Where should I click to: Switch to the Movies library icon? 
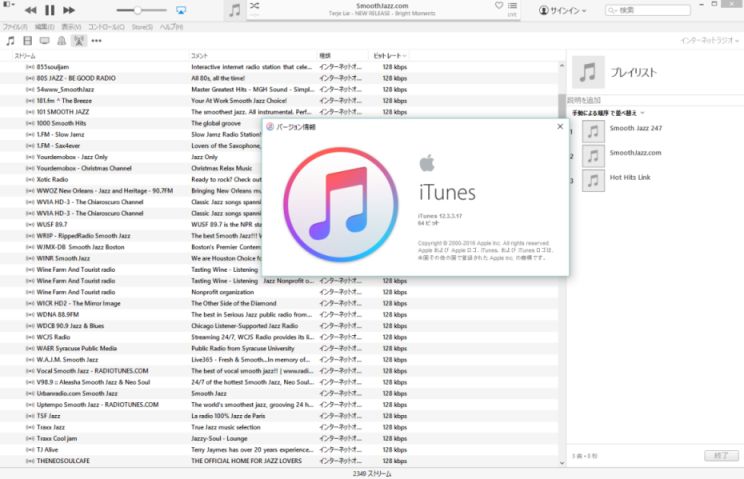click(28, 41)
